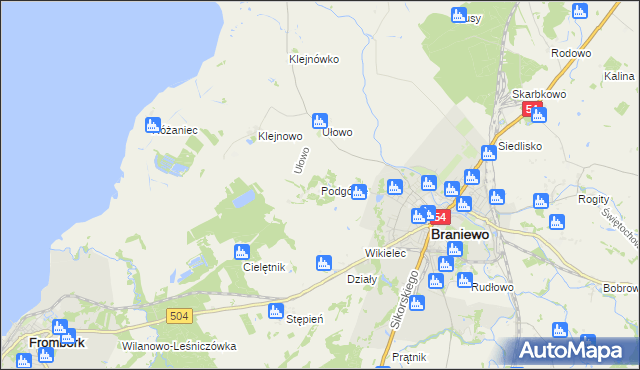Select the road 504 shield
Image resolution: width=640 pixels, height=370 pixels.
point(179,316)
